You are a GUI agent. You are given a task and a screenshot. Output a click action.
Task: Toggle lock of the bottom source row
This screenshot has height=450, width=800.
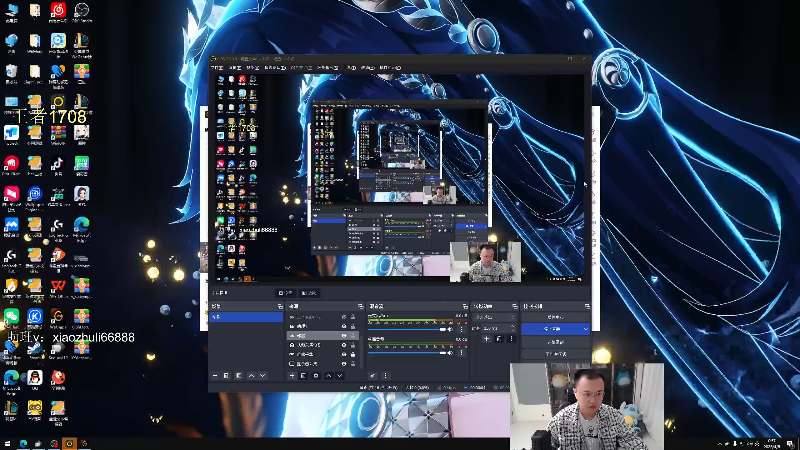353,364
